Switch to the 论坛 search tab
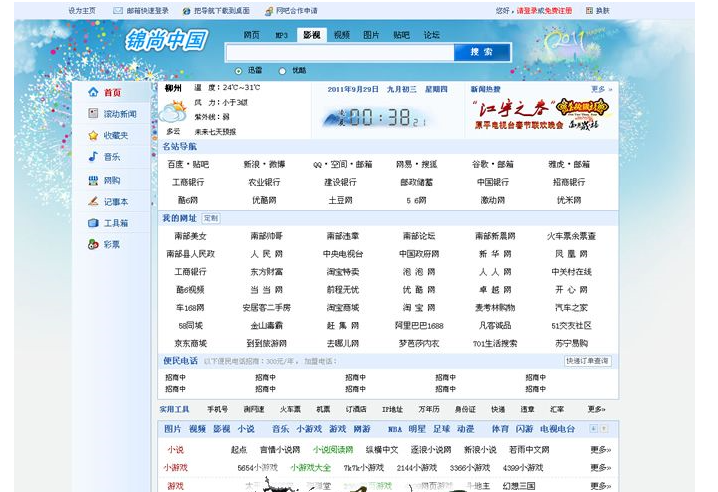 (431, 35)
